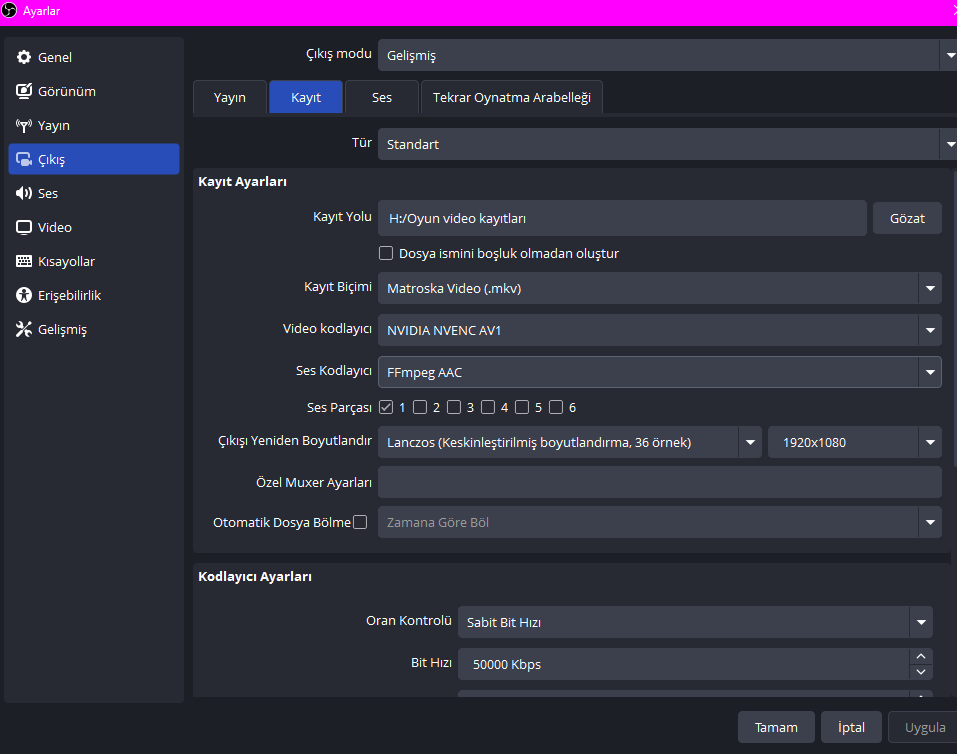957x754 pixels.
Task: Open Genel settings via gear icon
Action: (x=24, y=57)
